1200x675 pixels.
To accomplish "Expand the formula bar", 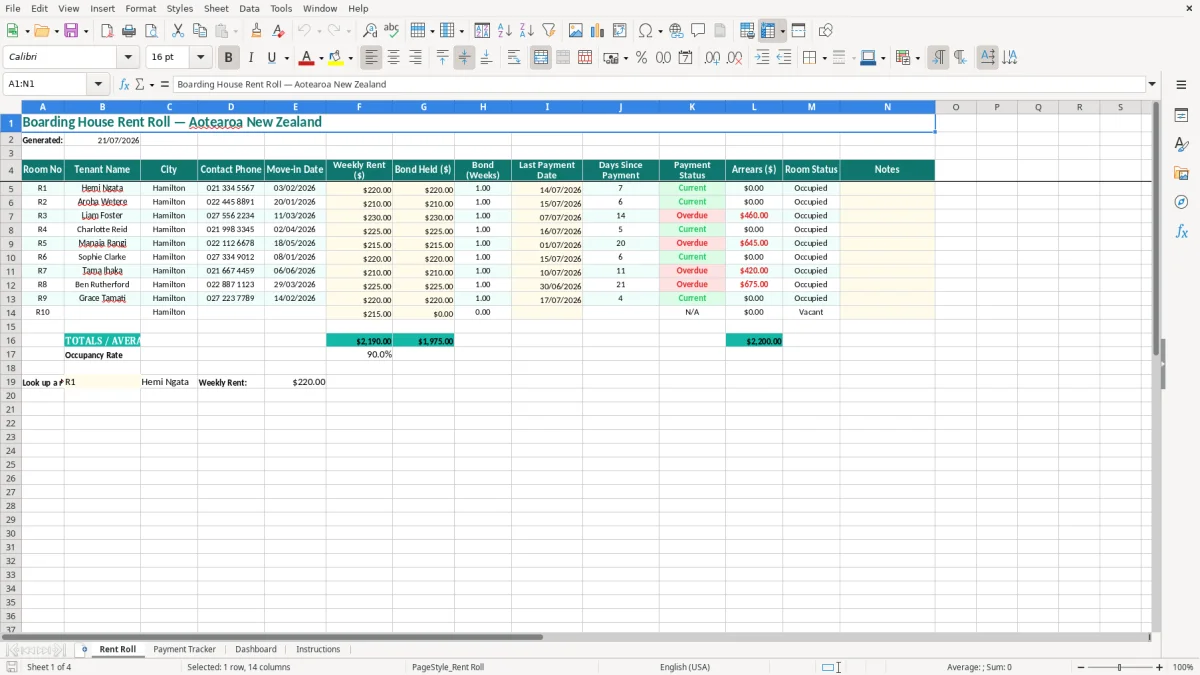I will (1152, 85).
